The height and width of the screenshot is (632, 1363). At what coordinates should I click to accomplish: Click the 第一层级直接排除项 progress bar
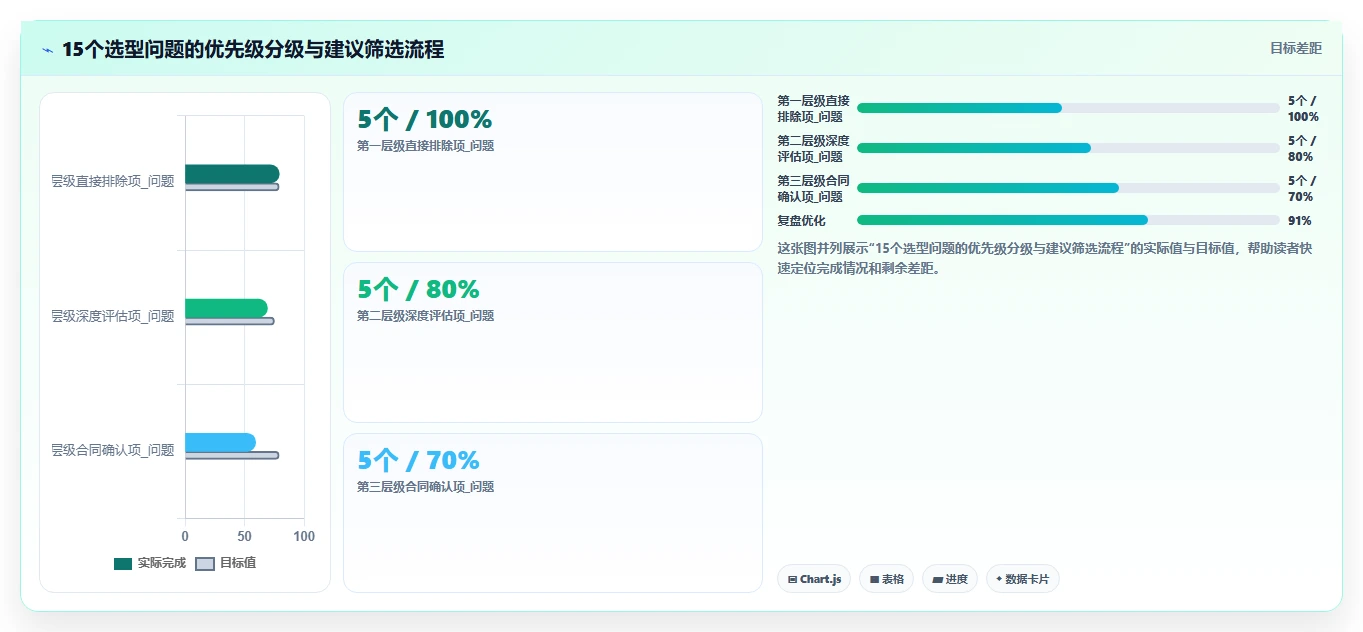[1068, 108]
